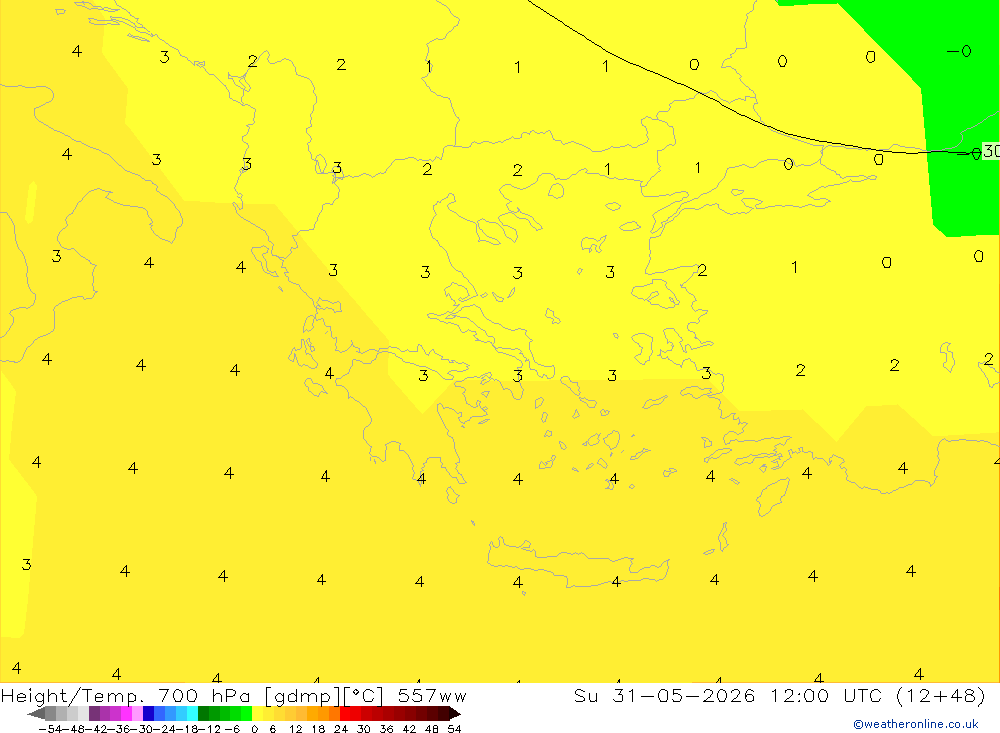The height and width of the screenshot is (733, 1000).
Task: Click the -36 label on the color scale
Action: pos(119,729)
